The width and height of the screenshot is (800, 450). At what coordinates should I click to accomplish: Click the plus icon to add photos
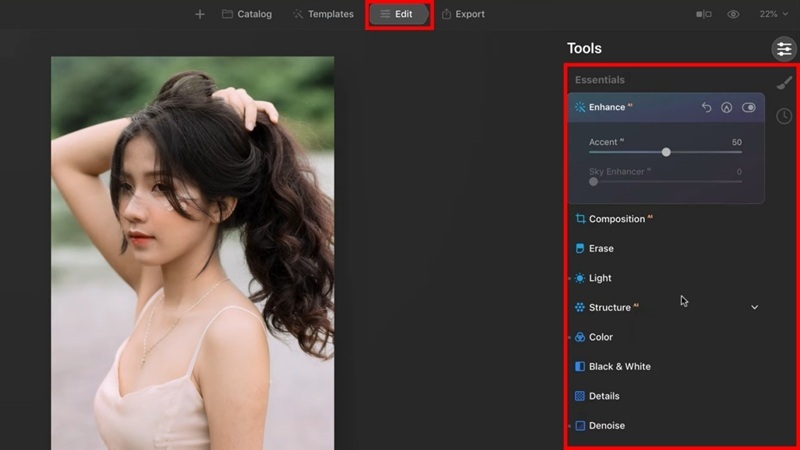[x=200, y=14]
